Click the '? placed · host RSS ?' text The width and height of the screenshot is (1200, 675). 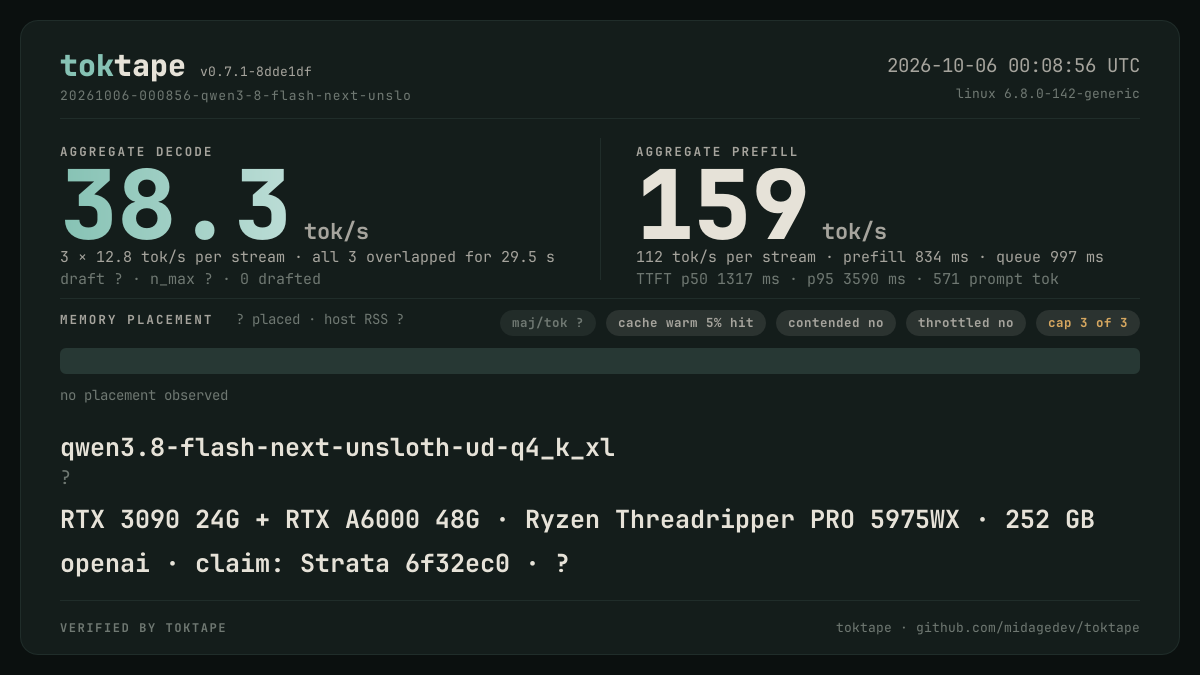click(320, 320)
